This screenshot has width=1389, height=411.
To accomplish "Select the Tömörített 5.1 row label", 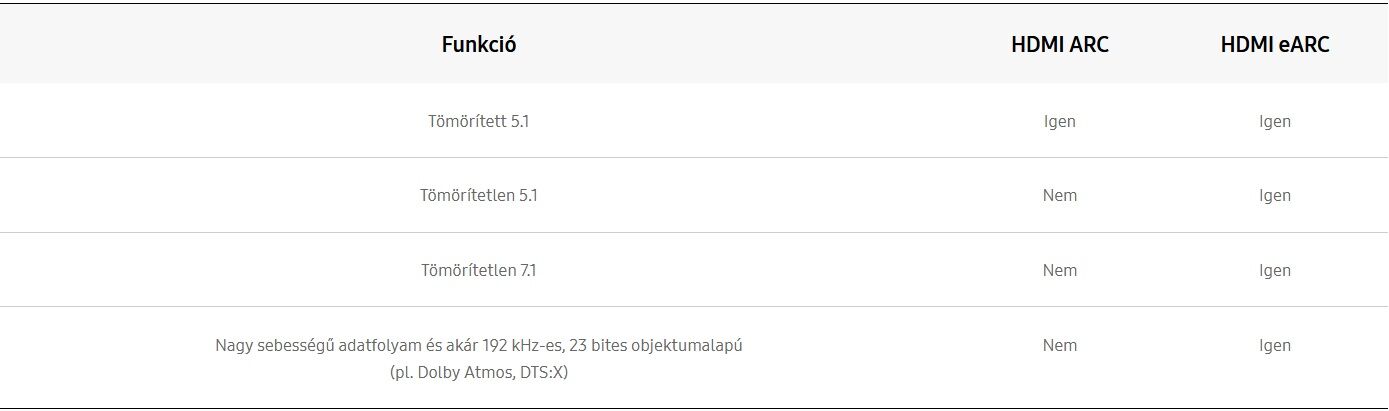I will [x=479, y=121].
